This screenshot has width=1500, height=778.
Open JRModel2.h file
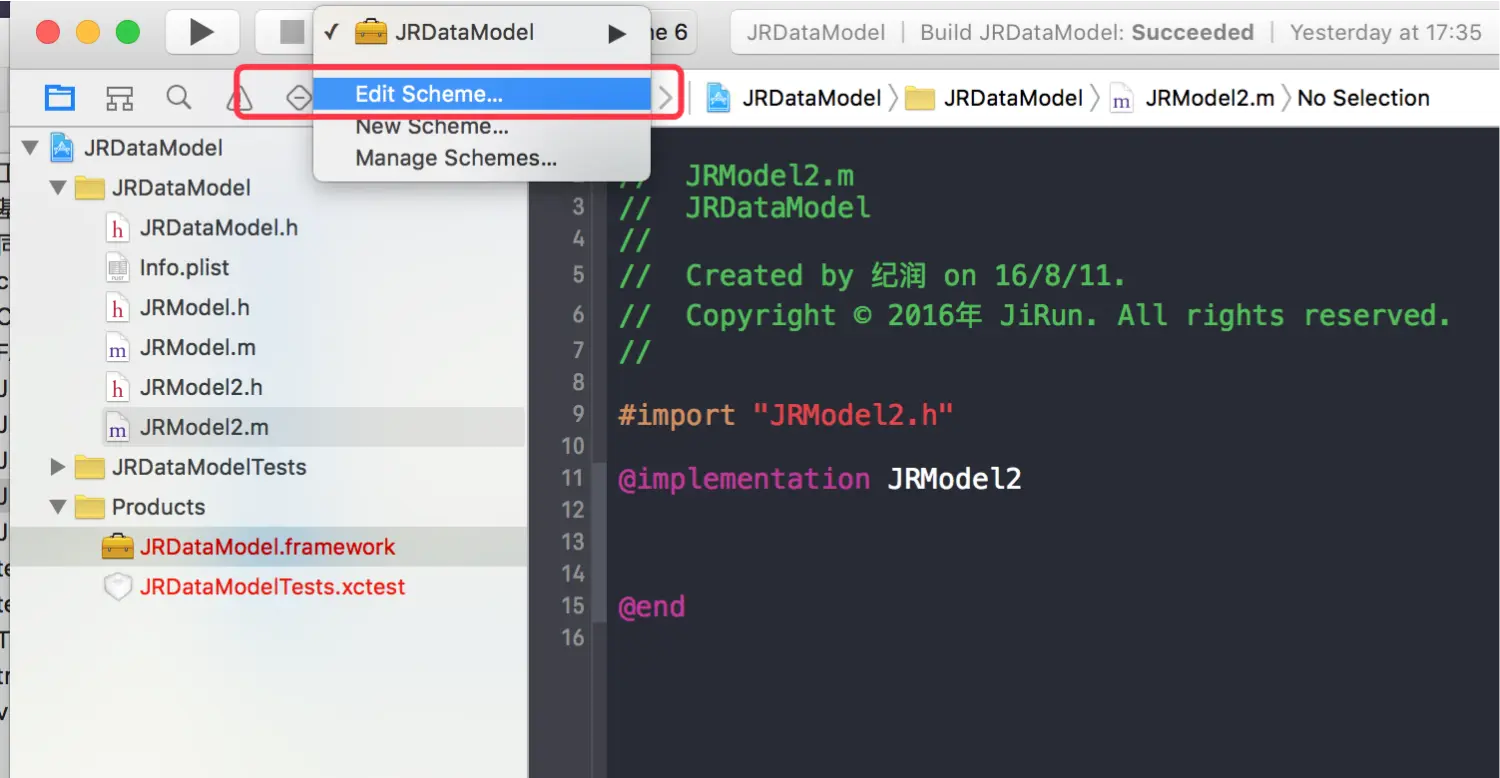pyautogui.click(x=201, y=388)
